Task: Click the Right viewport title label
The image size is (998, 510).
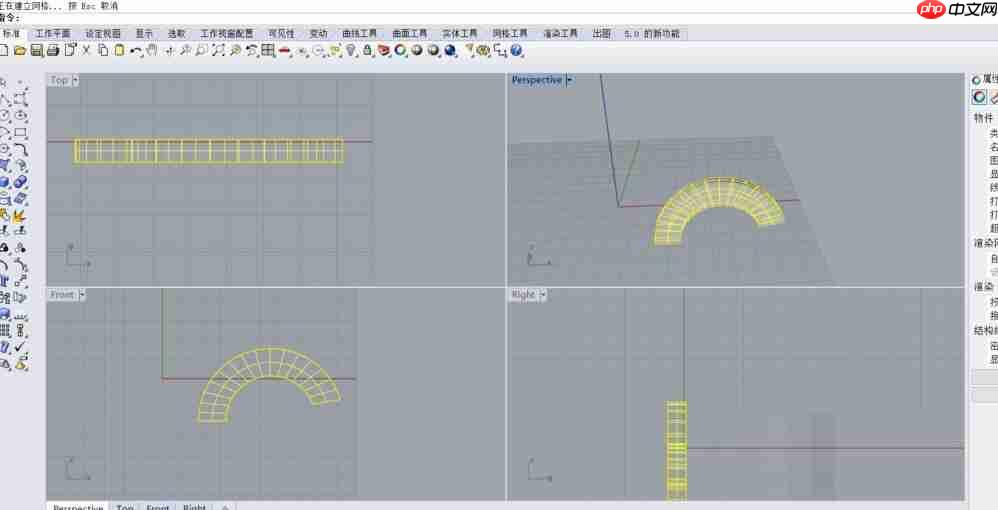Action: point(523,295)
